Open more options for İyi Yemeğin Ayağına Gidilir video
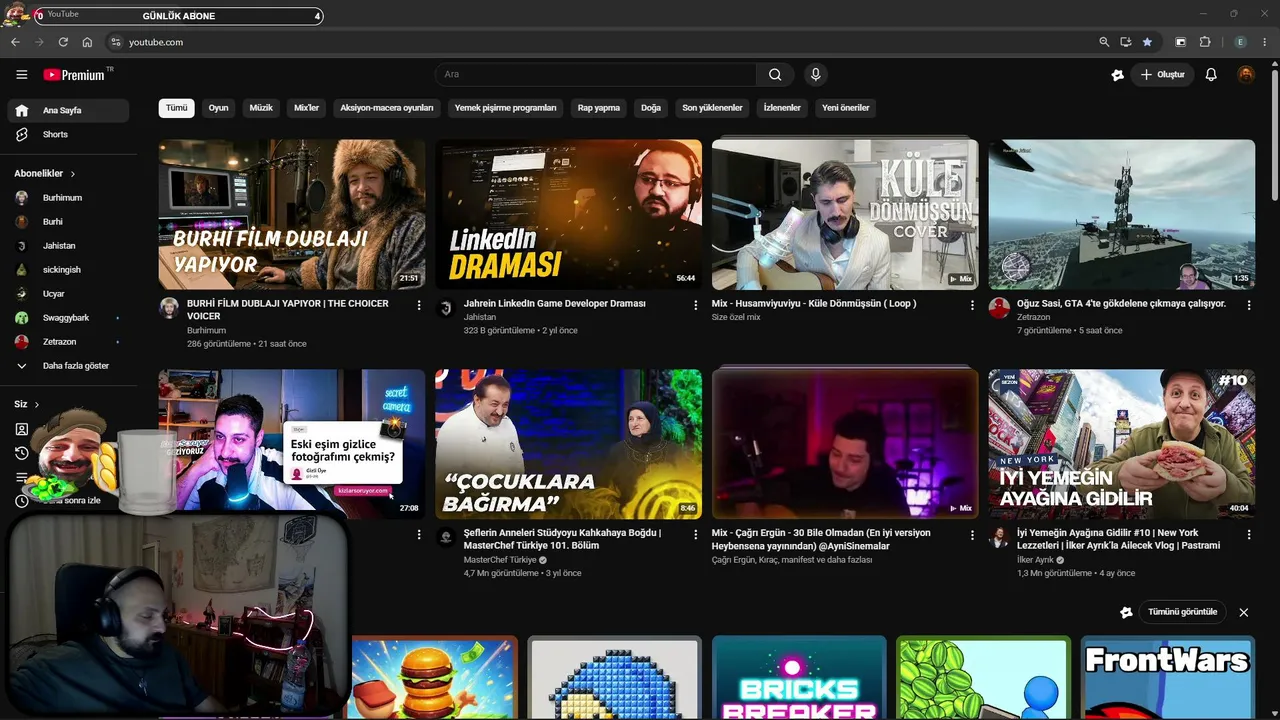1280x720 pixels. [1249, 535]
